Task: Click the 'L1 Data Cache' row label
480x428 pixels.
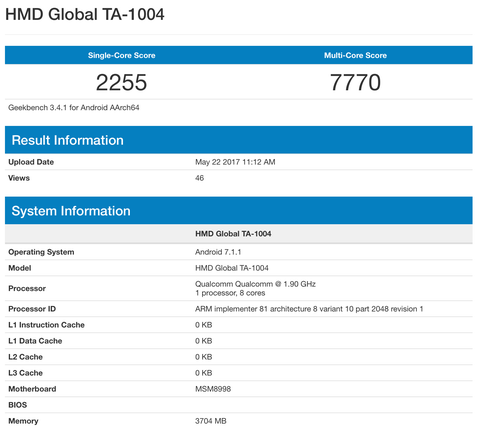Action: (35, 341)
